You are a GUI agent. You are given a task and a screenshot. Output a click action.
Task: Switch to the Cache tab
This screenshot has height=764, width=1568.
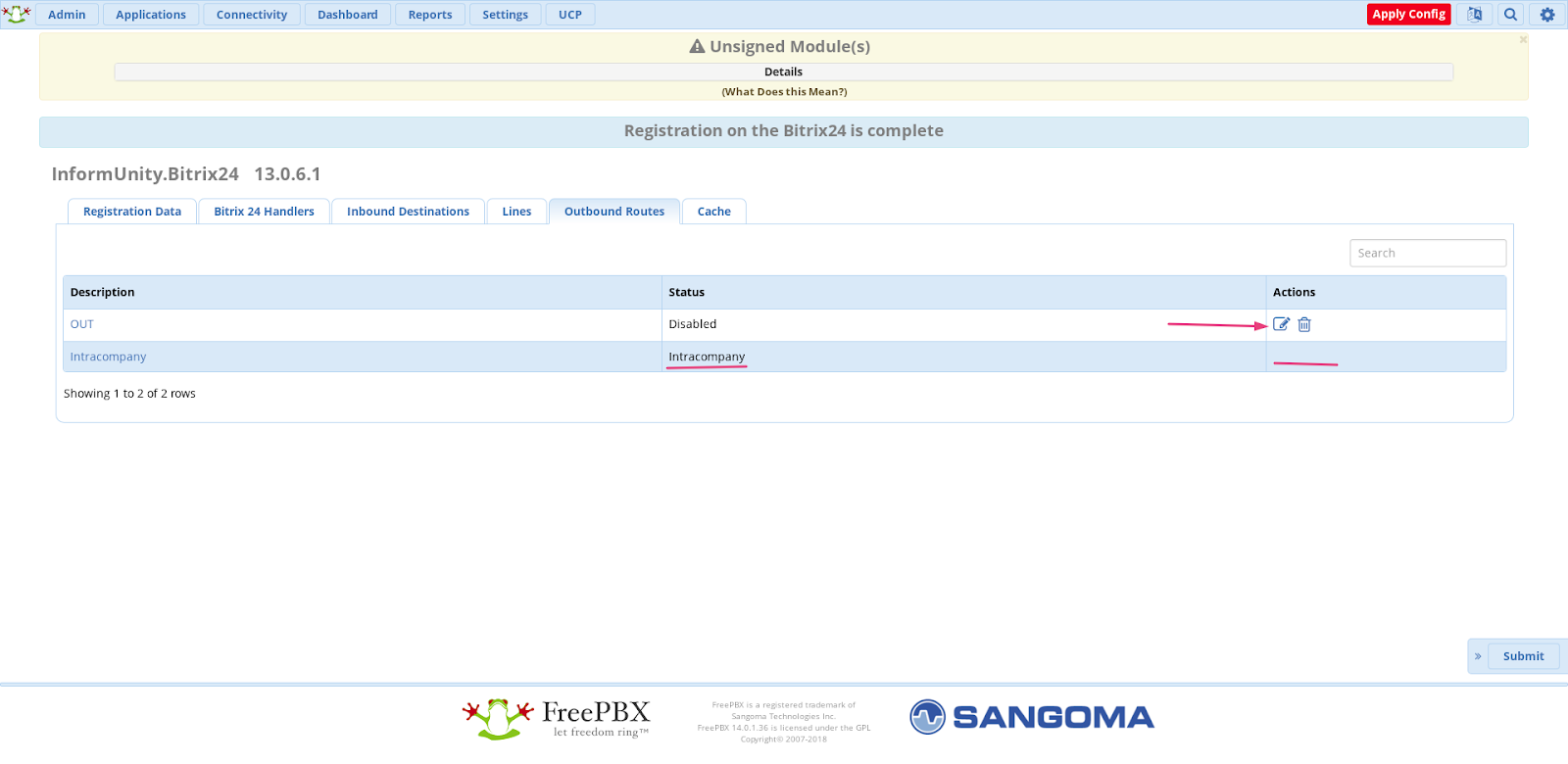714,212
